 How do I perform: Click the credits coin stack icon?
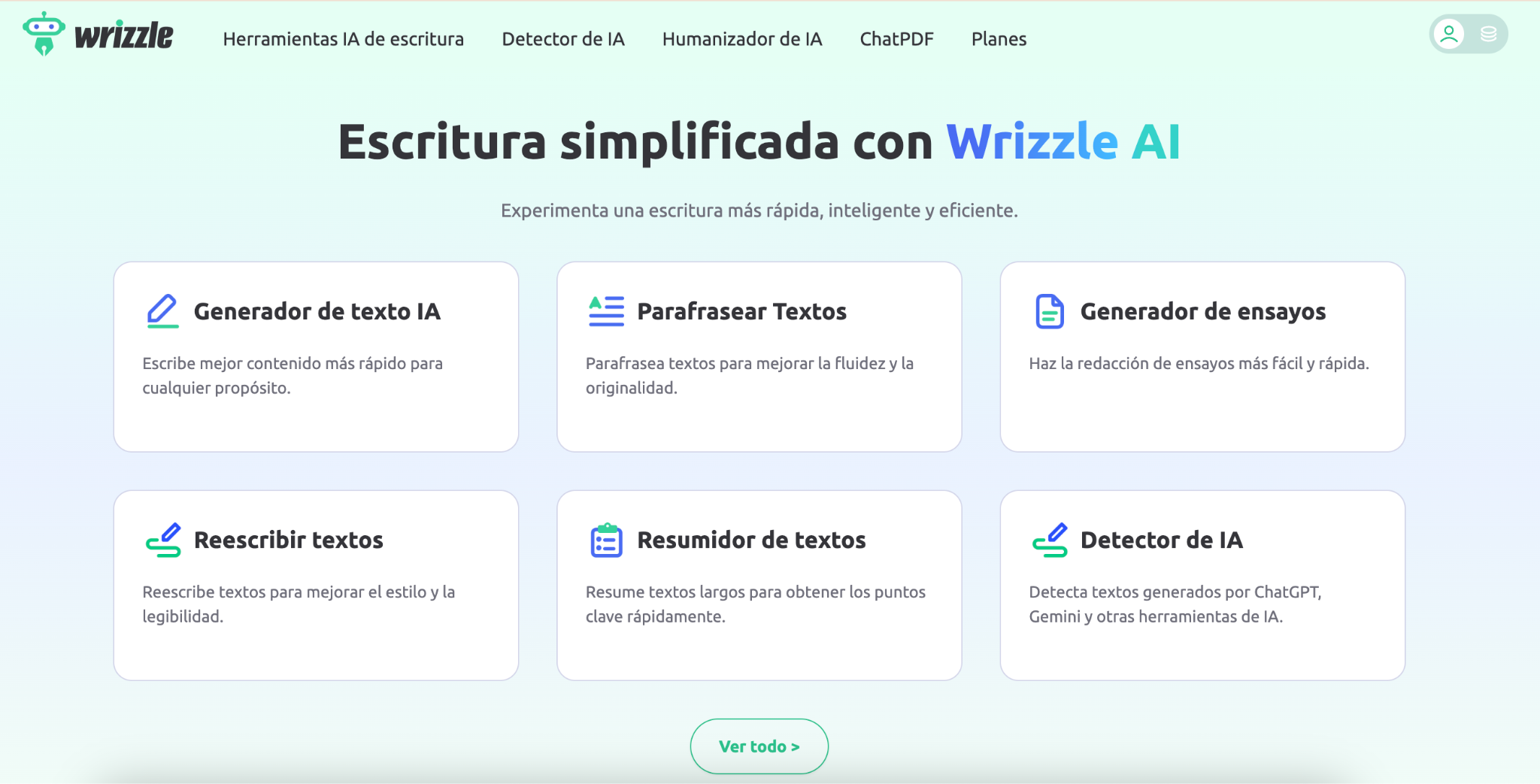pyautogui.click(x=1488, y=35)
